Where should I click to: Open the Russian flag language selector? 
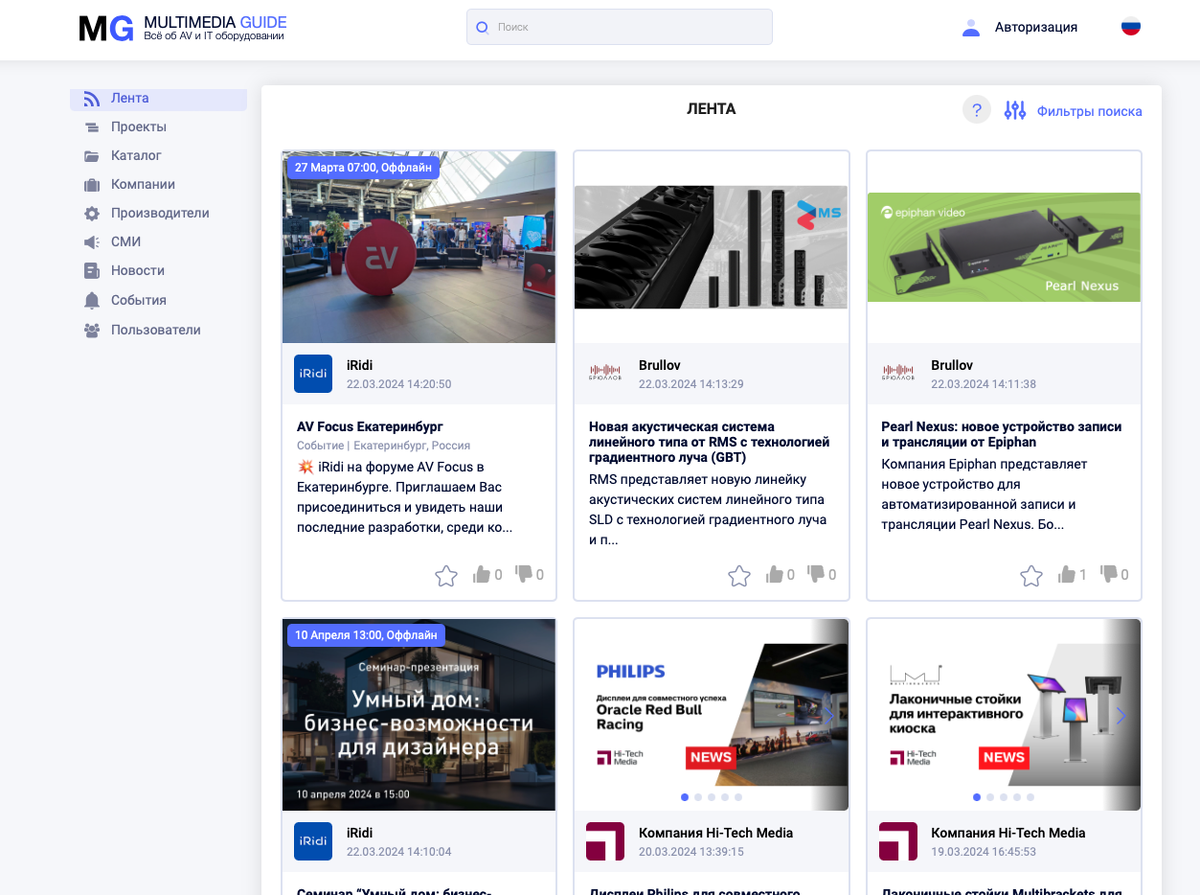click(1131, 27)
